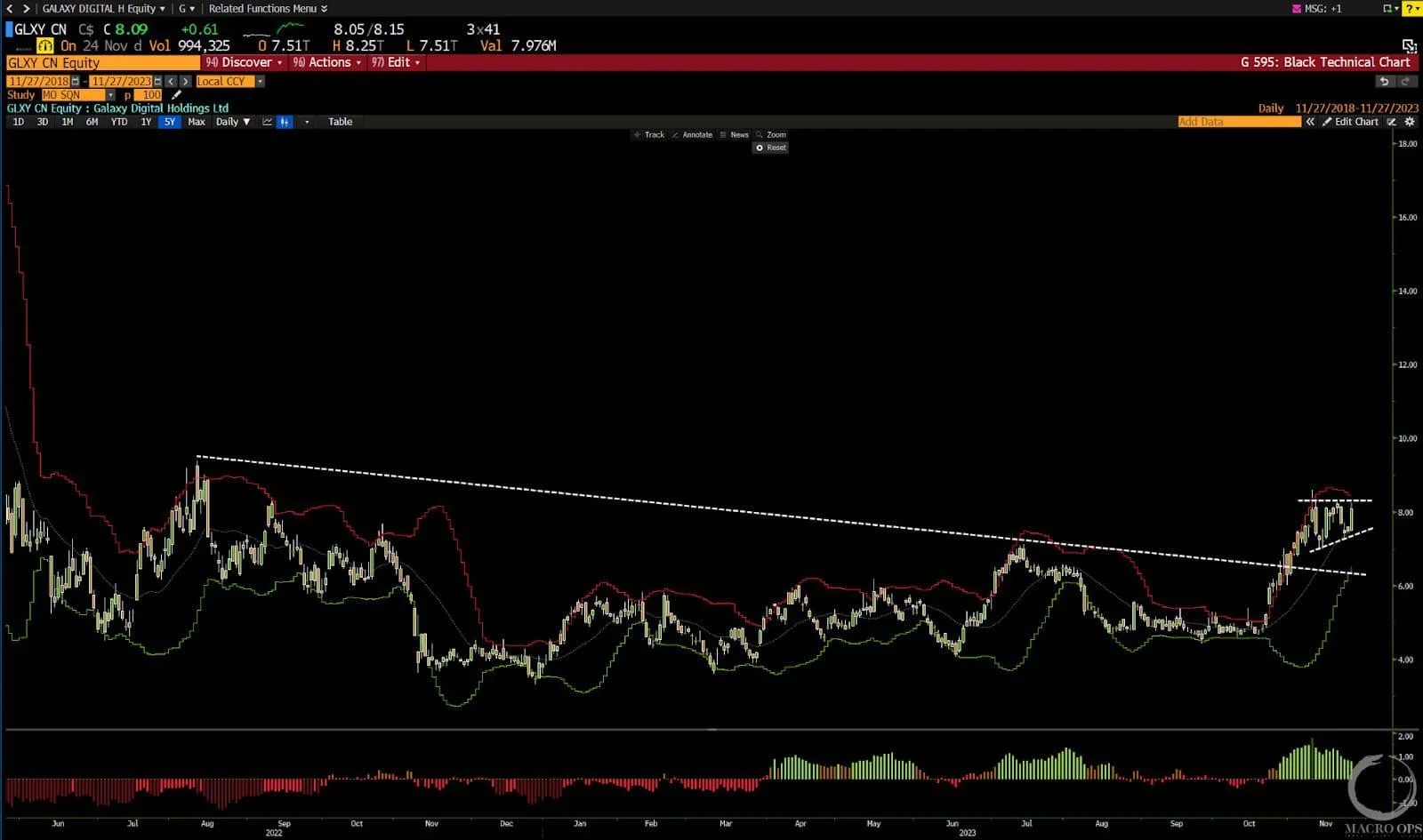1423x840 pixels.
Task: Switch to Table view
Action: [341, 122]
